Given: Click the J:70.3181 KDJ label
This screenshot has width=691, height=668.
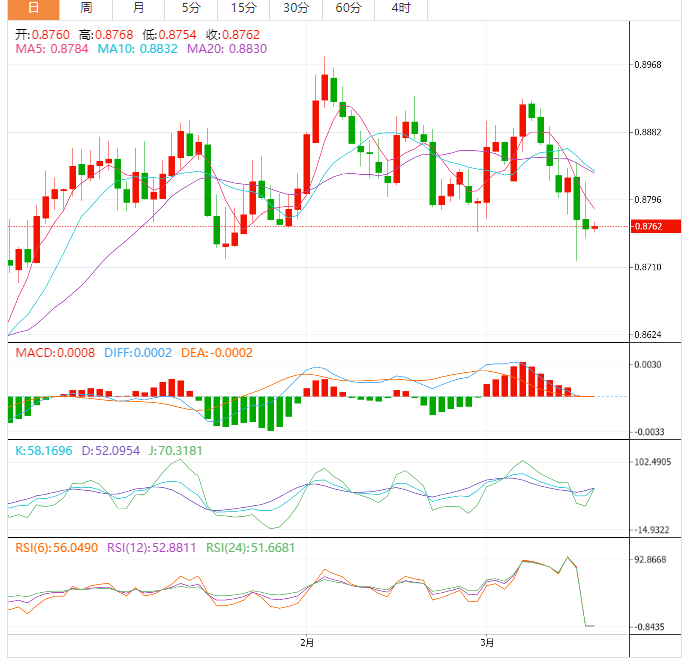Looking at the screenshot, I should [x=175, y=451].
